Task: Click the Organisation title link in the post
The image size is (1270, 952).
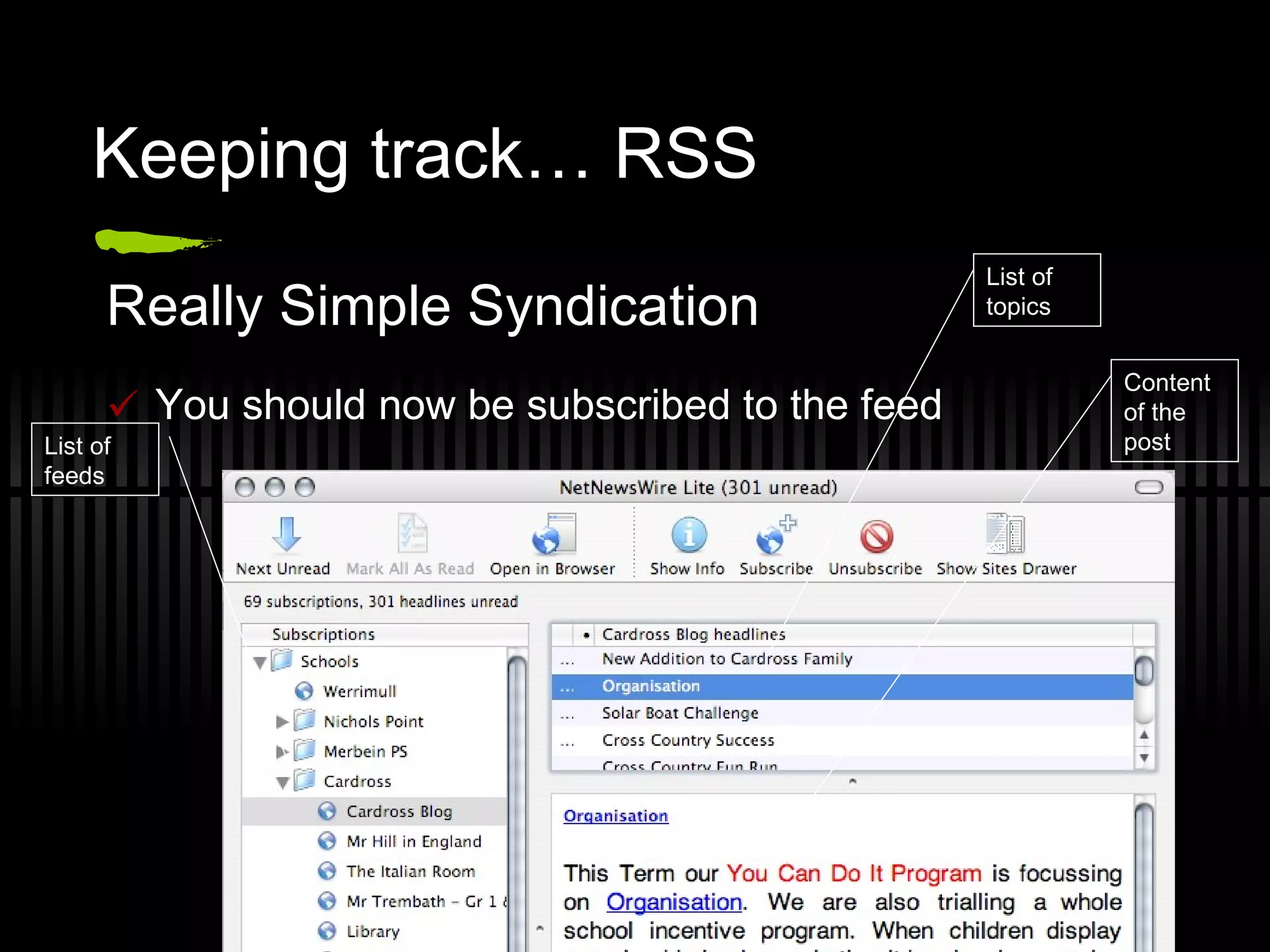Action: coord(615,816)
